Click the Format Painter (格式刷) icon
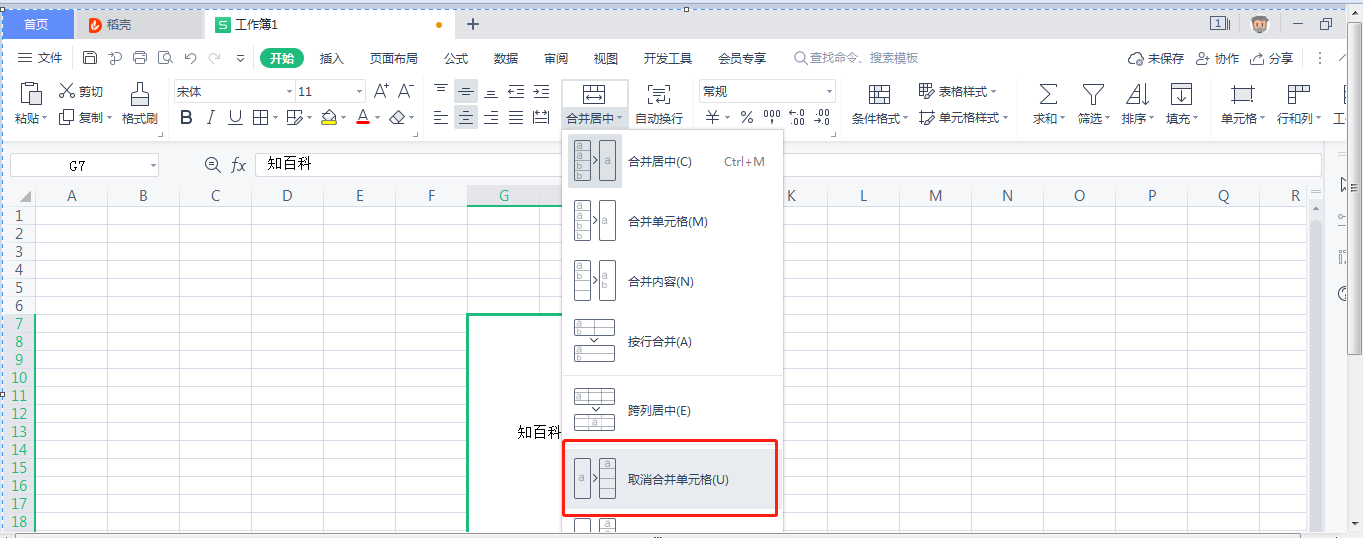Screen dimensions: 1363x538 point(140,95)
